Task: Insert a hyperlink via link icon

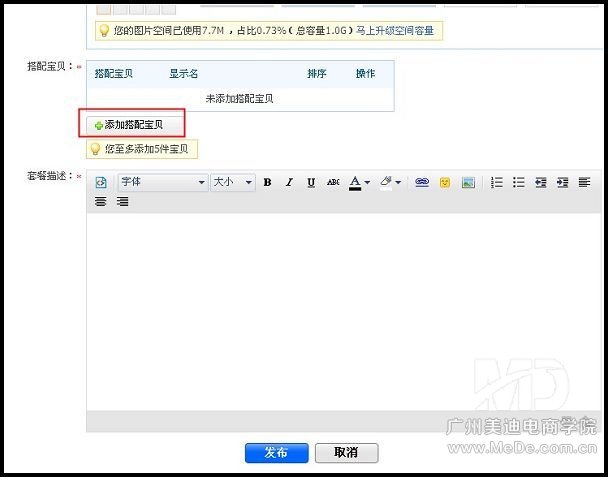Action: tap(422, 182)
